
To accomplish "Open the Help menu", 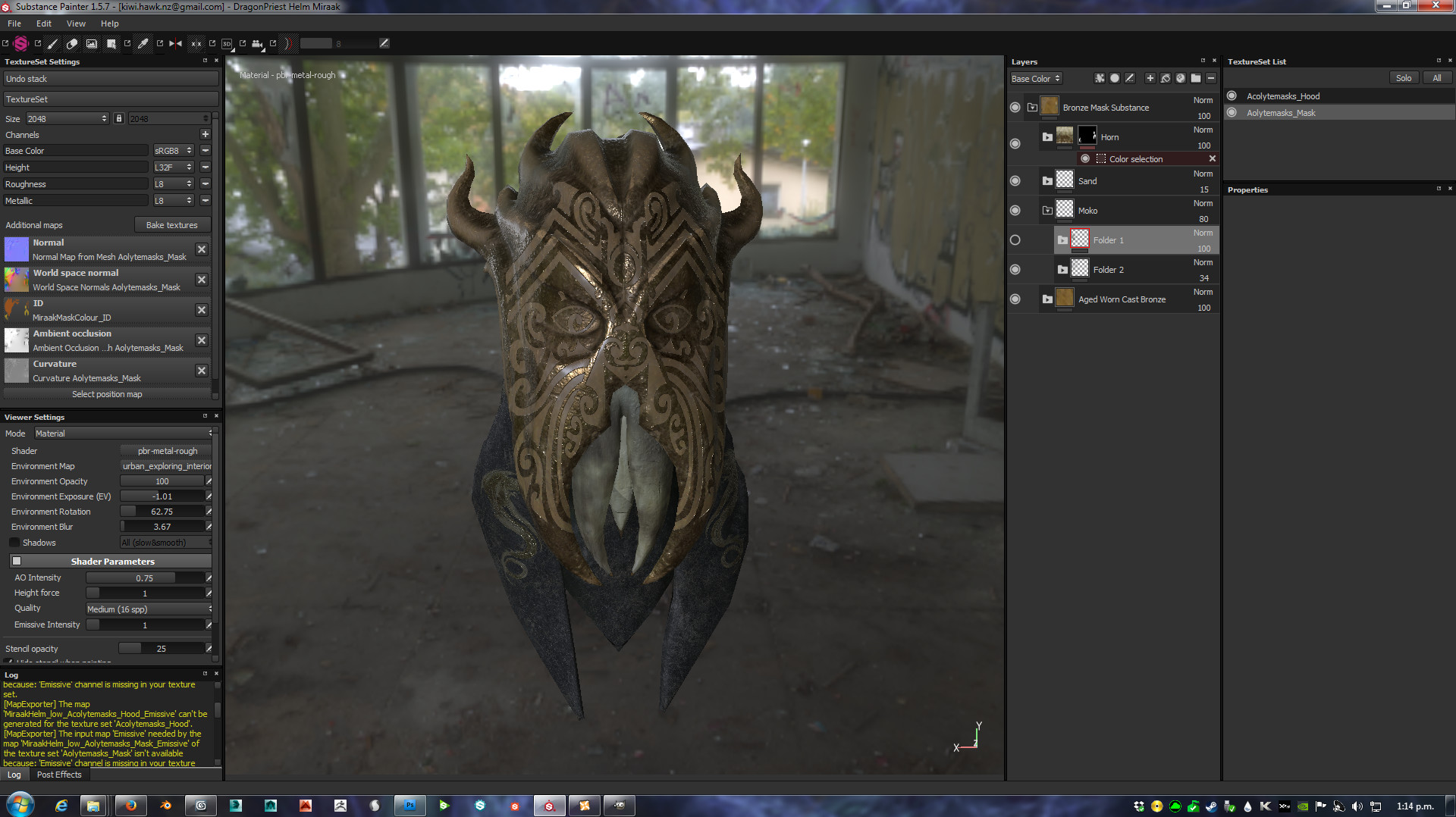I will (x=110, y=23).
